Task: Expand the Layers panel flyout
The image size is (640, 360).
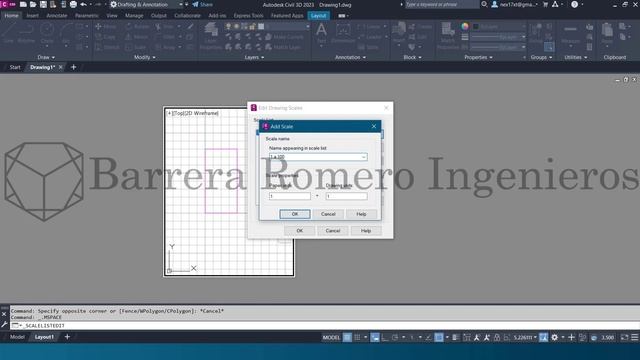Action: 254,58
